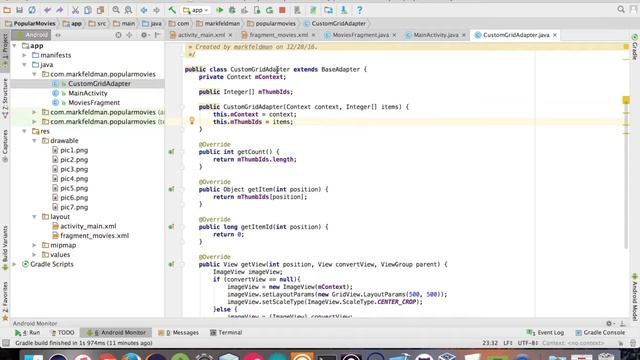The width and height of the screenshot is (640, 360).
Task: Copy selection with the toolbar copy icon
Action: coord(88,10)
